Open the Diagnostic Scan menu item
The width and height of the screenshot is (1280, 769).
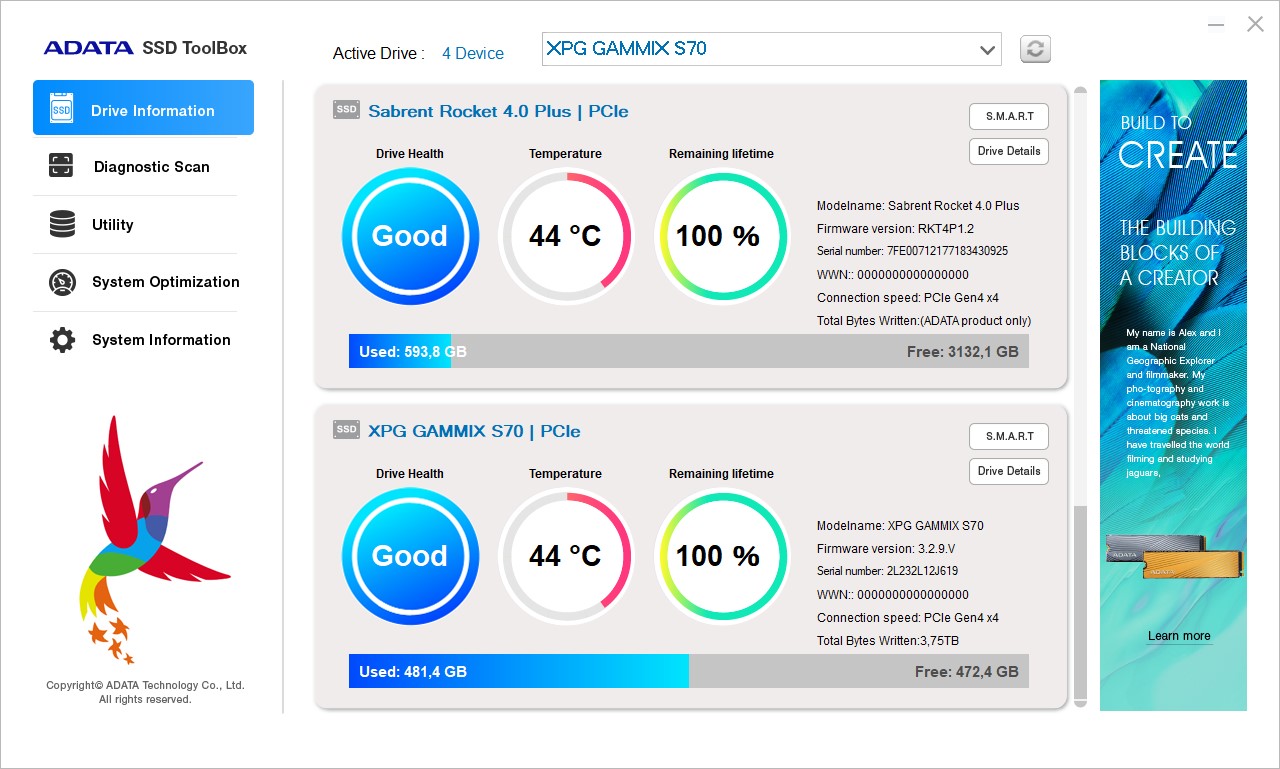(151, 167)
